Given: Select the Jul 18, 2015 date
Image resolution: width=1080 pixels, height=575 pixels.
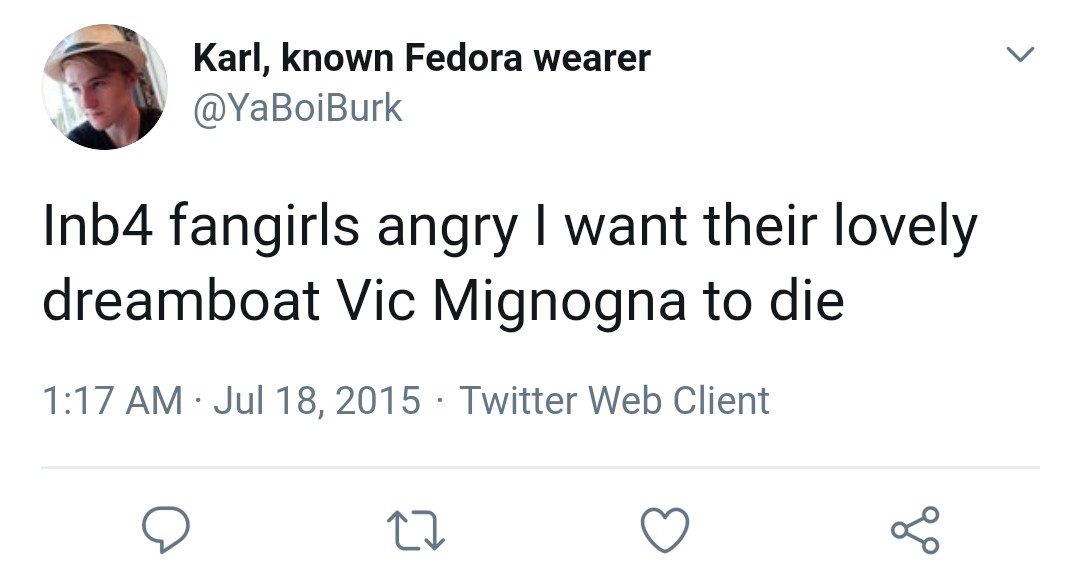Looking at the screenshot, I should click(x=317, y=400).
